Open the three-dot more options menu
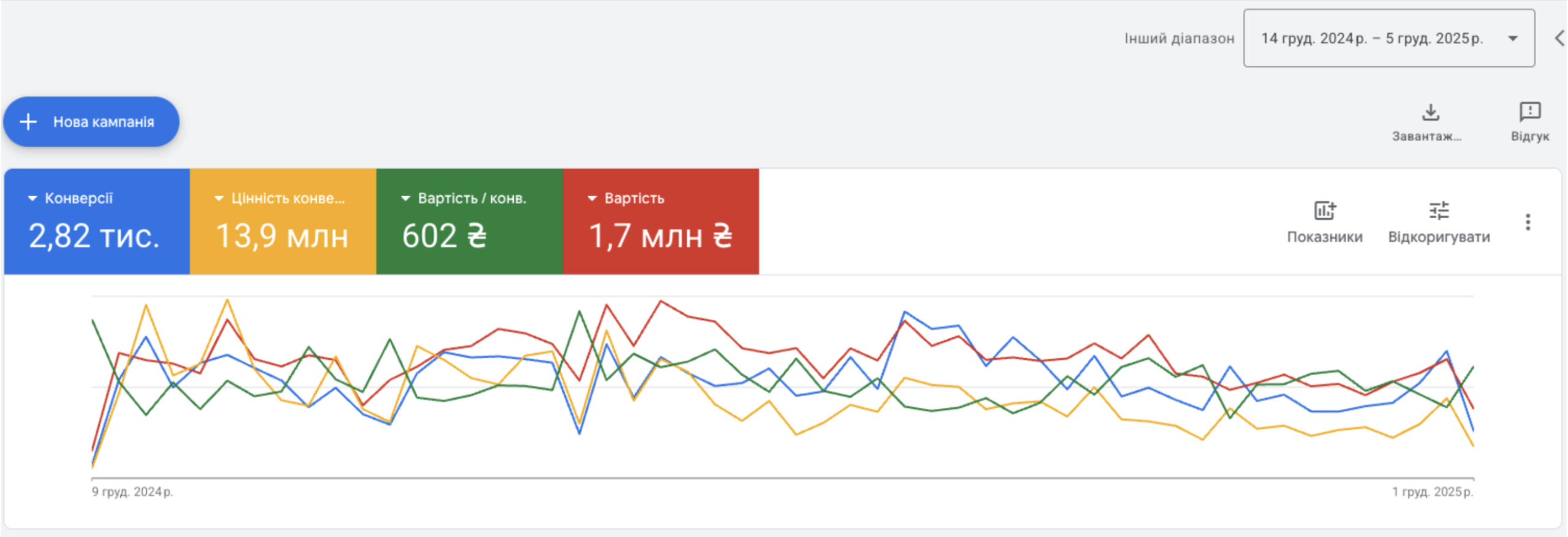The height and width of the screenshot is (537, 1568). [1528, 222]
